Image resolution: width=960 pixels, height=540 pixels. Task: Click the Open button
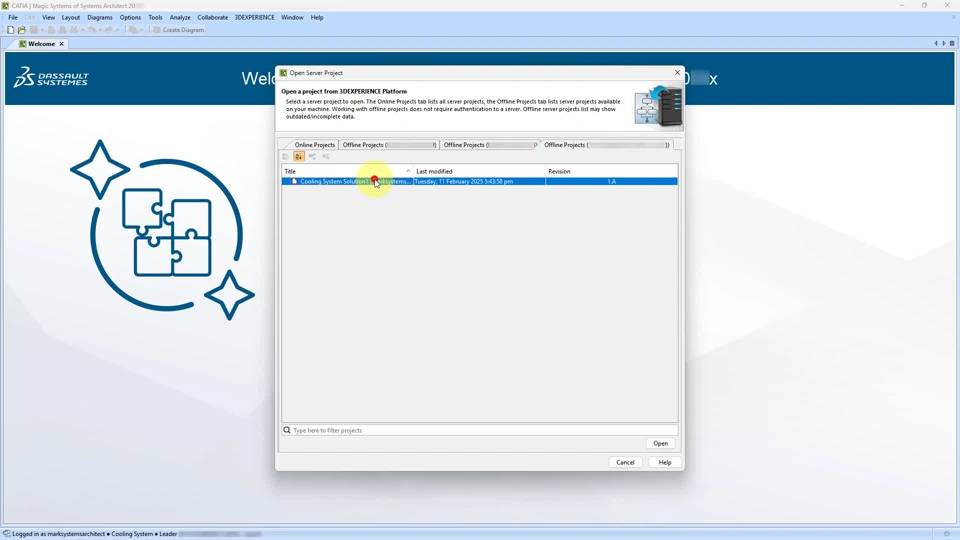point(660,443)
